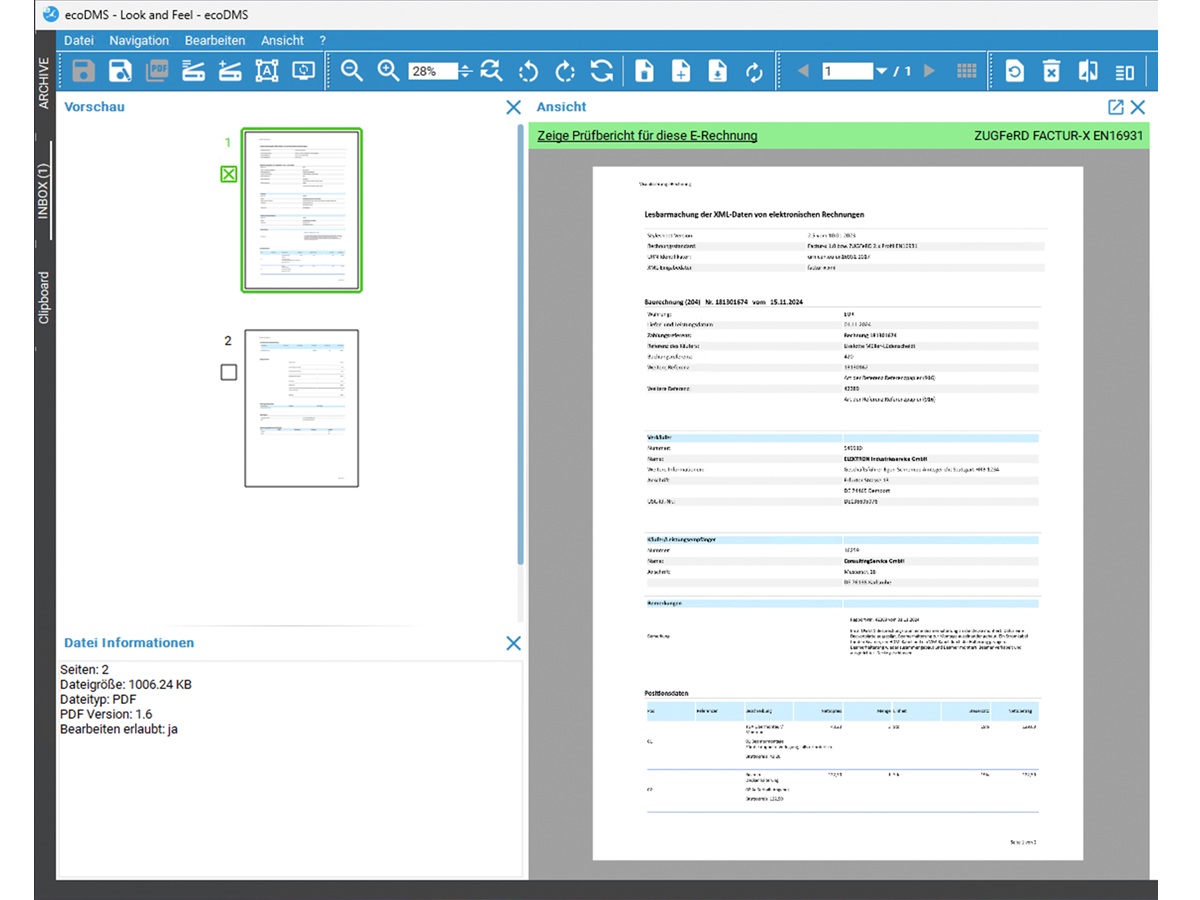1200x900 pixels.
Task: Uncheck the page 1 checkbox
Action: tap(229, 175)
